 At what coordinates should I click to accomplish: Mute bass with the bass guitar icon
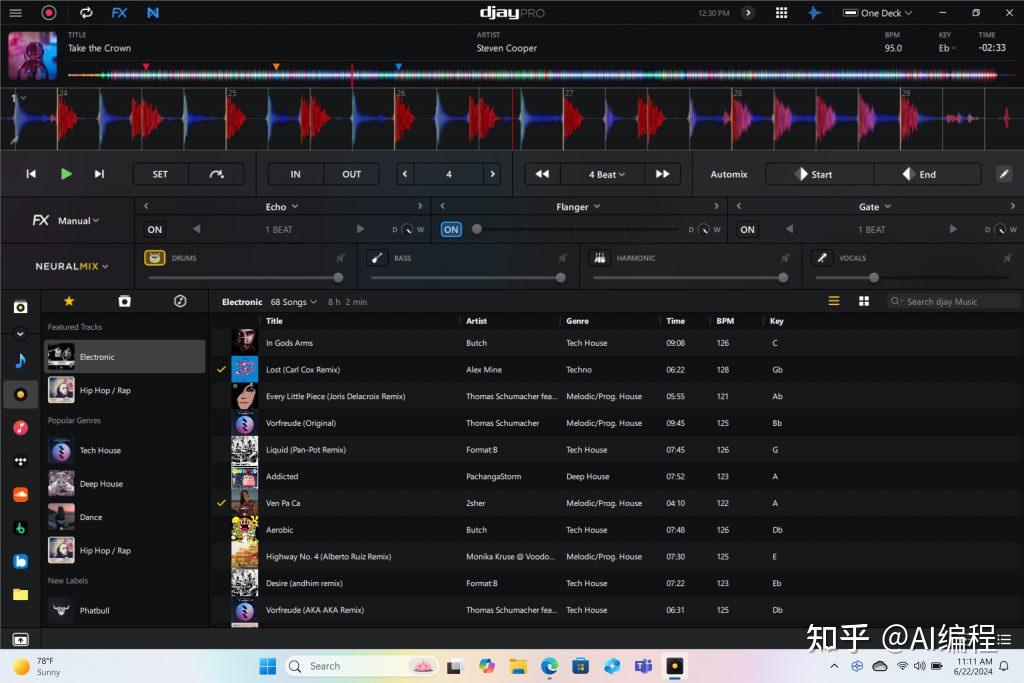point(377,258)
